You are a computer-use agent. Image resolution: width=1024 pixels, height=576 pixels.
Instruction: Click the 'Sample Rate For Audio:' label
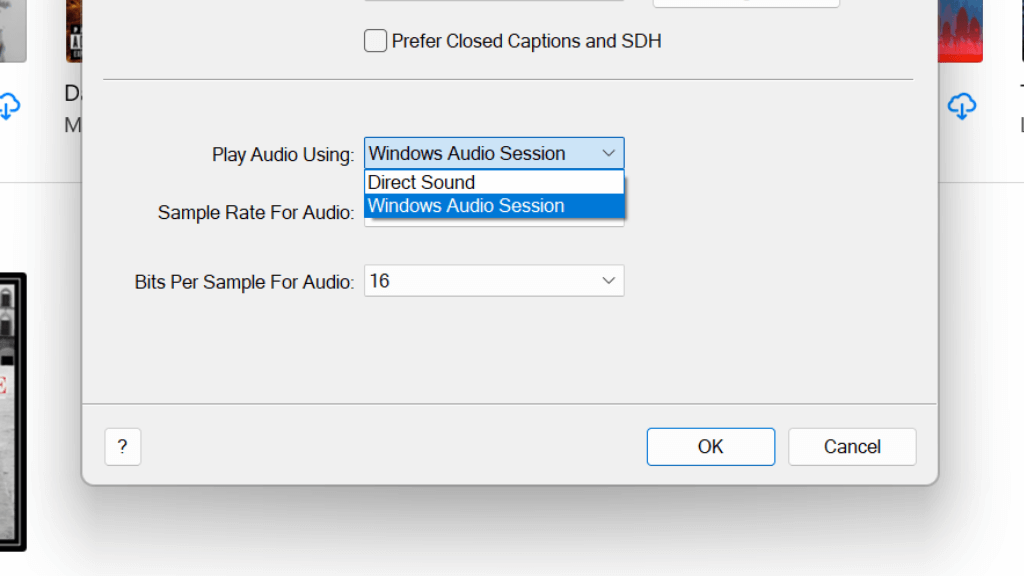coord(256,213)
